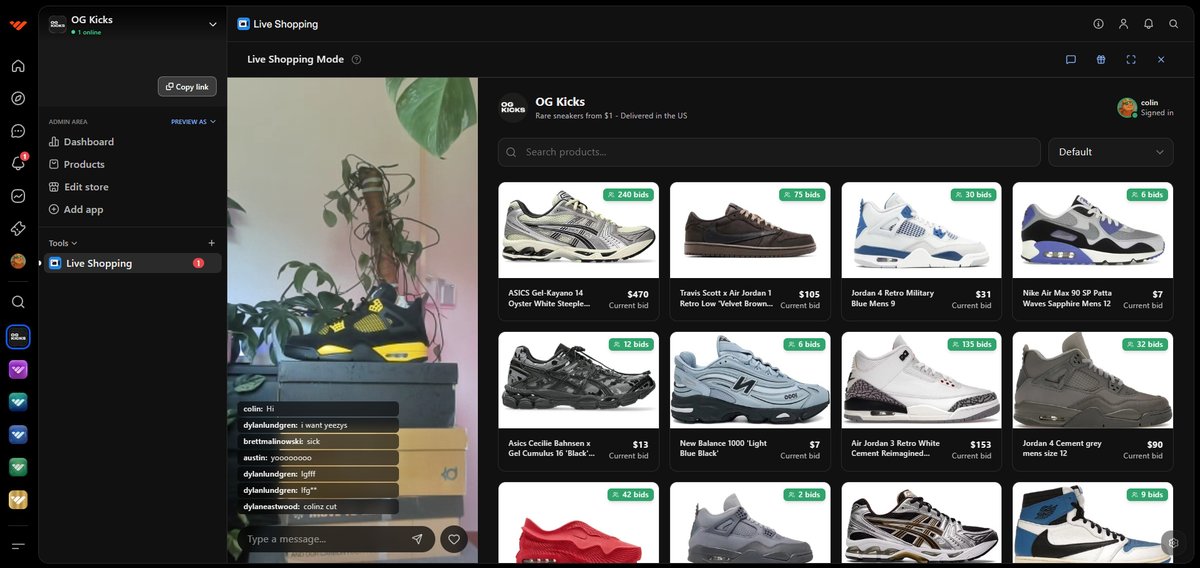This screenshot has width=1200, height=568.
Task: Select the OG Kicks workspace icon in rail
Action: coord(18,337)
